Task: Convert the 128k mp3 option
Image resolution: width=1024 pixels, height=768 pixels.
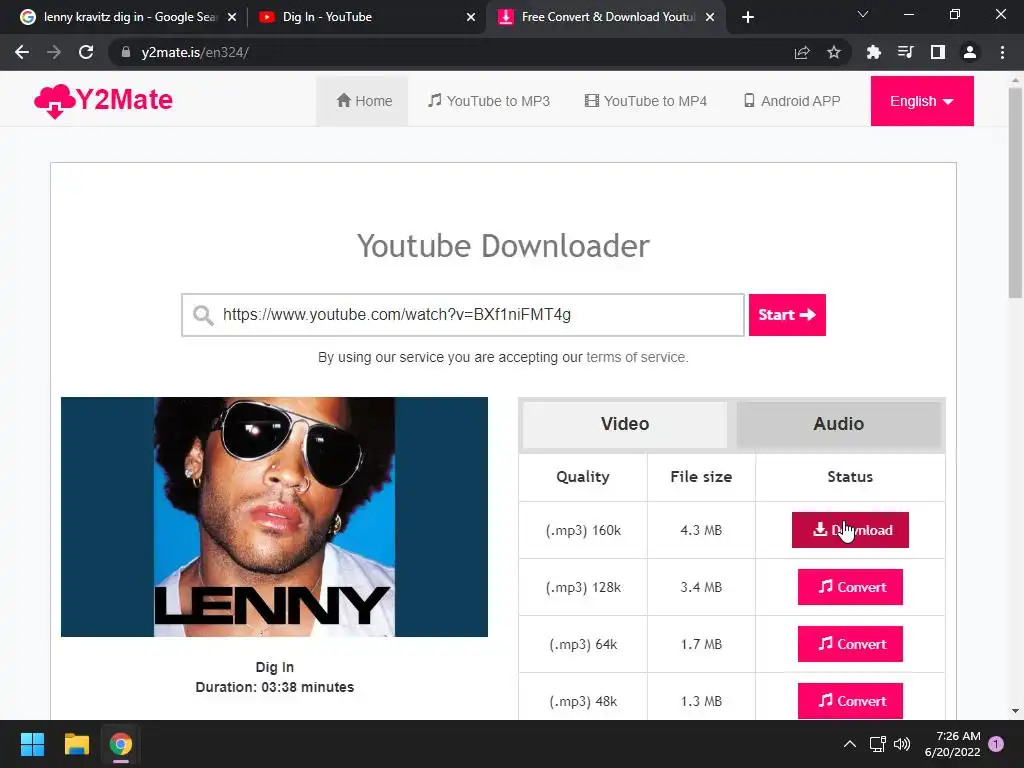Action: [850, 587]
